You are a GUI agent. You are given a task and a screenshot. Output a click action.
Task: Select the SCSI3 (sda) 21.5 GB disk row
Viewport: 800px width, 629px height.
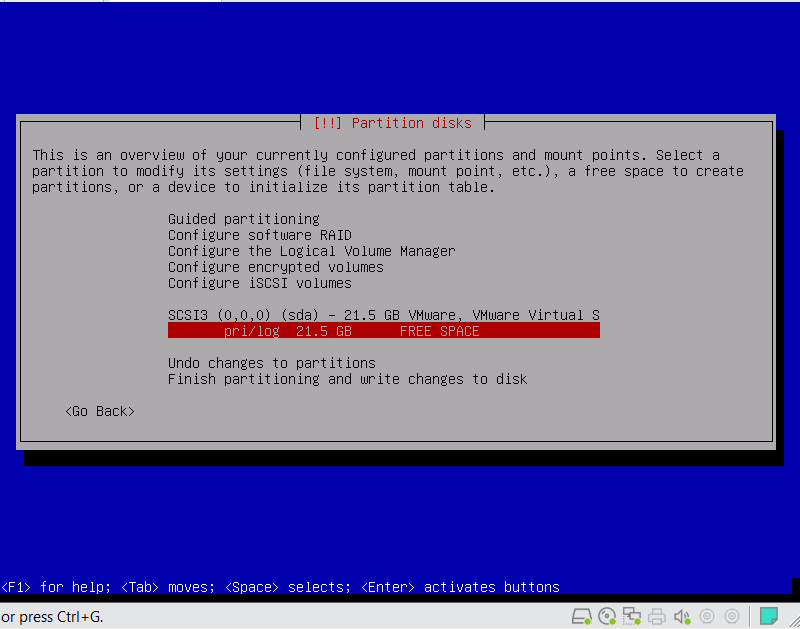click(x=384, y=315)
